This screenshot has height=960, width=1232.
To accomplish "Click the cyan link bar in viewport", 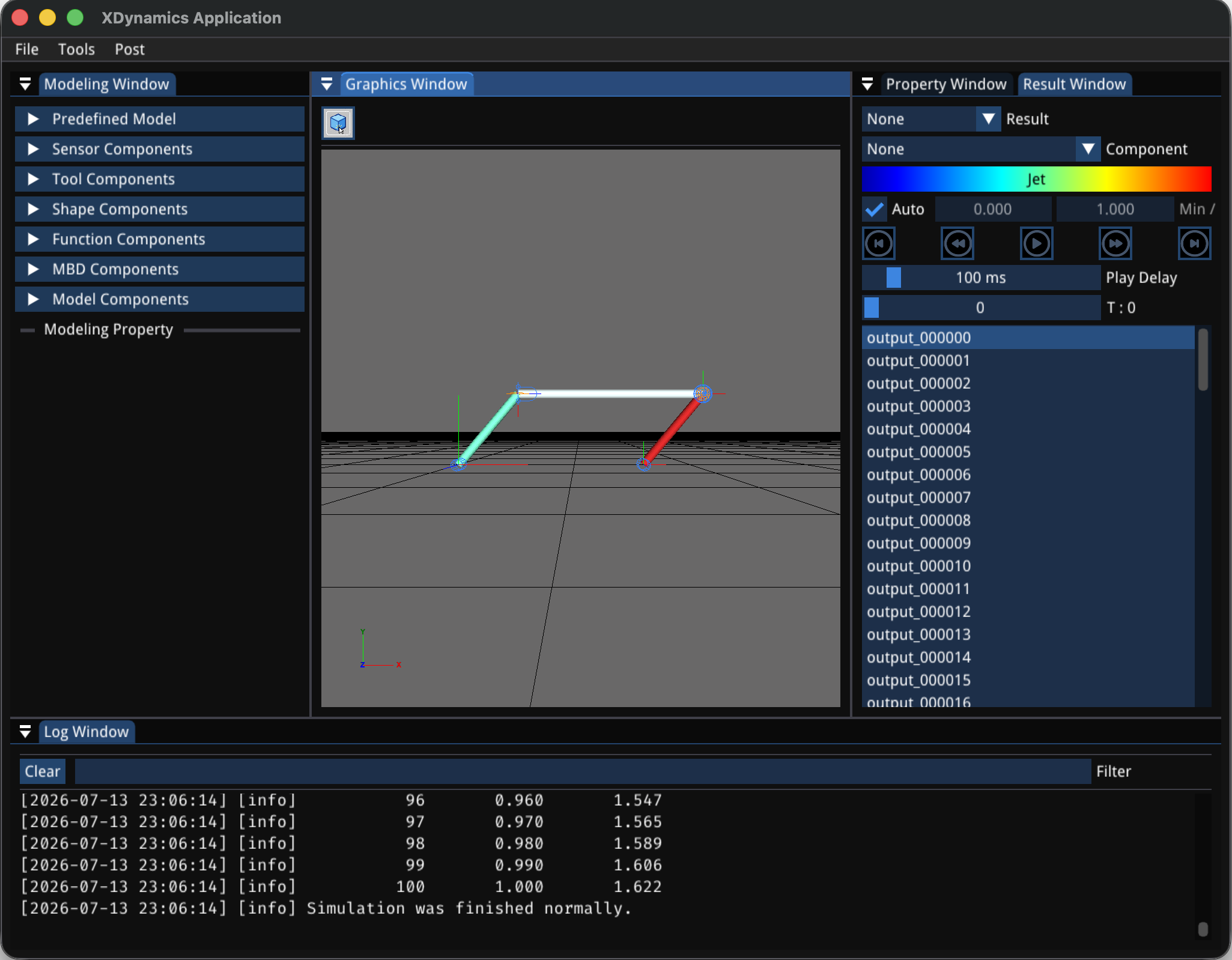I will [488, 429].
